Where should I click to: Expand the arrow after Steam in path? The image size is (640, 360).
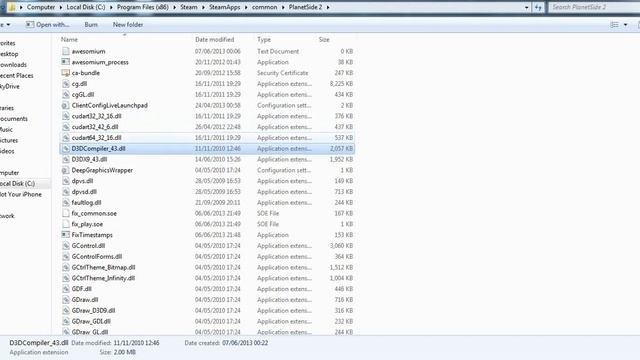pos(203,7)
